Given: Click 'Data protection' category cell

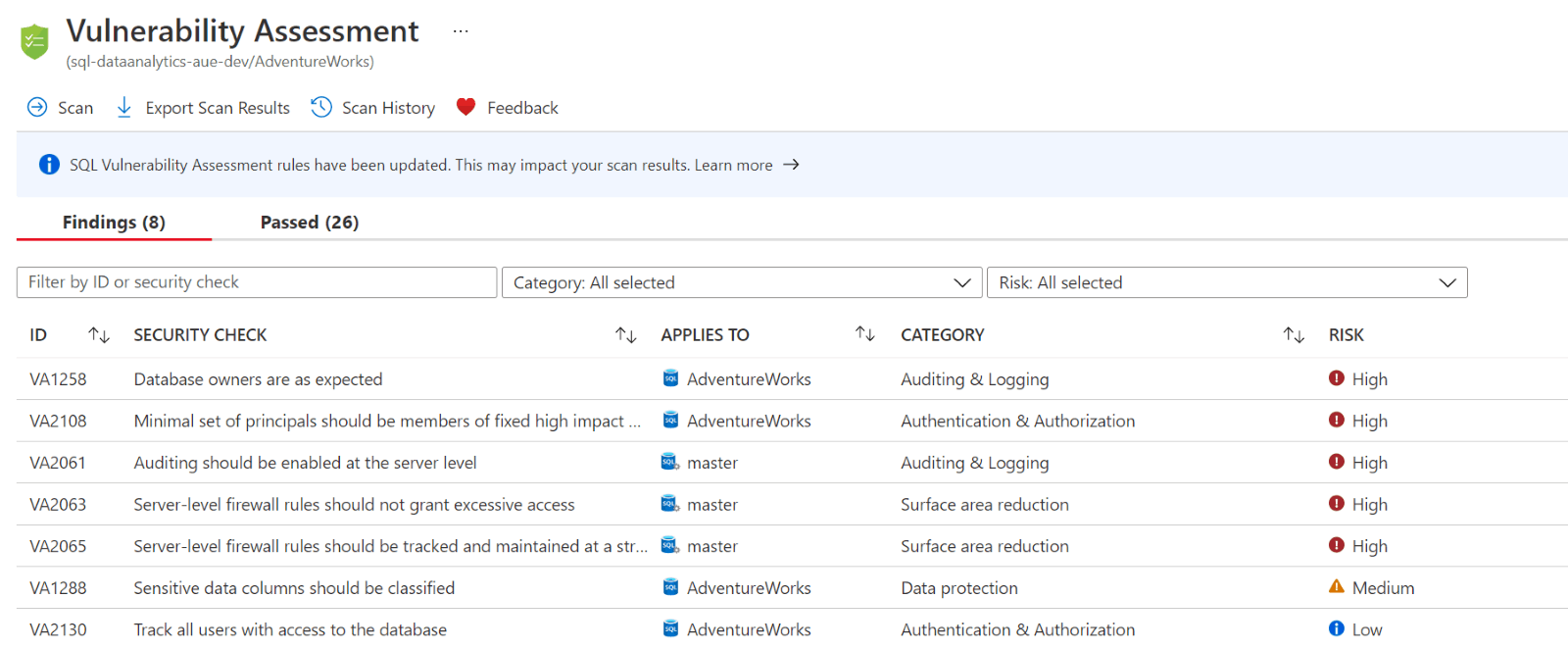Looking at the screenshot, I should pyautogui.click(x=959, y=588).
